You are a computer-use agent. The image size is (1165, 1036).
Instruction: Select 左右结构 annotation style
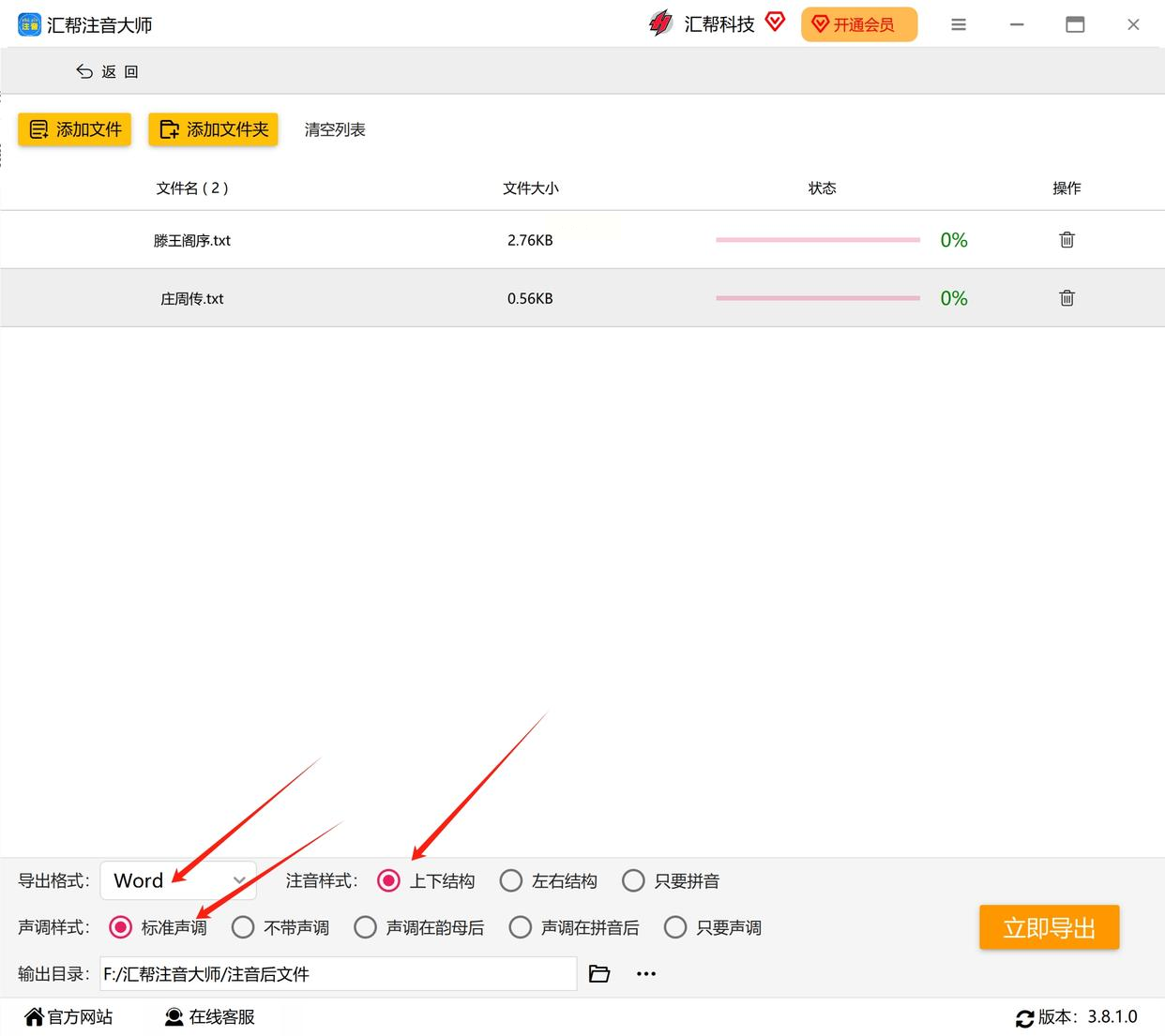(549, 881)
